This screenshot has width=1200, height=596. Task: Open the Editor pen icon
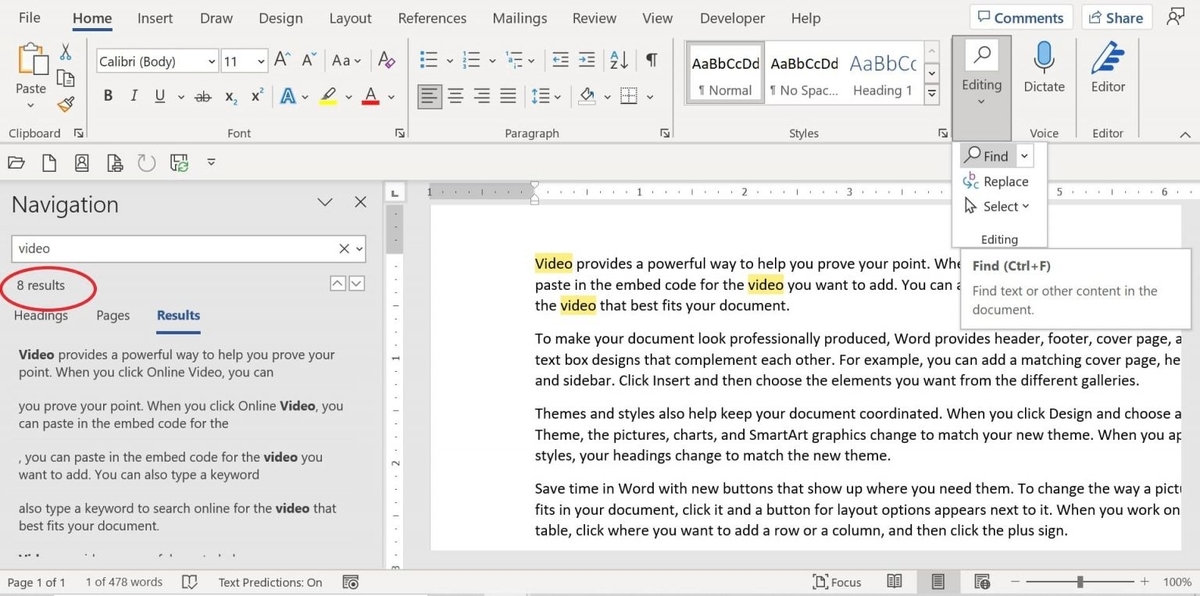[x=1107, y=60]
